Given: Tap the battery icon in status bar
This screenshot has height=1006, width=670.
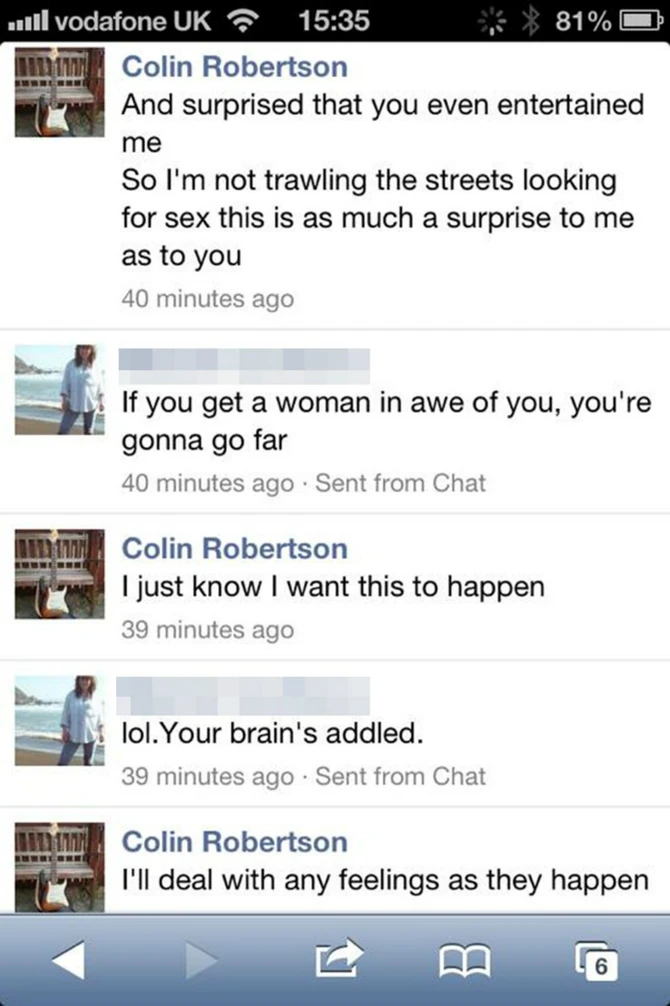Looking at the screenshot, I should click(x=640, y=21).
